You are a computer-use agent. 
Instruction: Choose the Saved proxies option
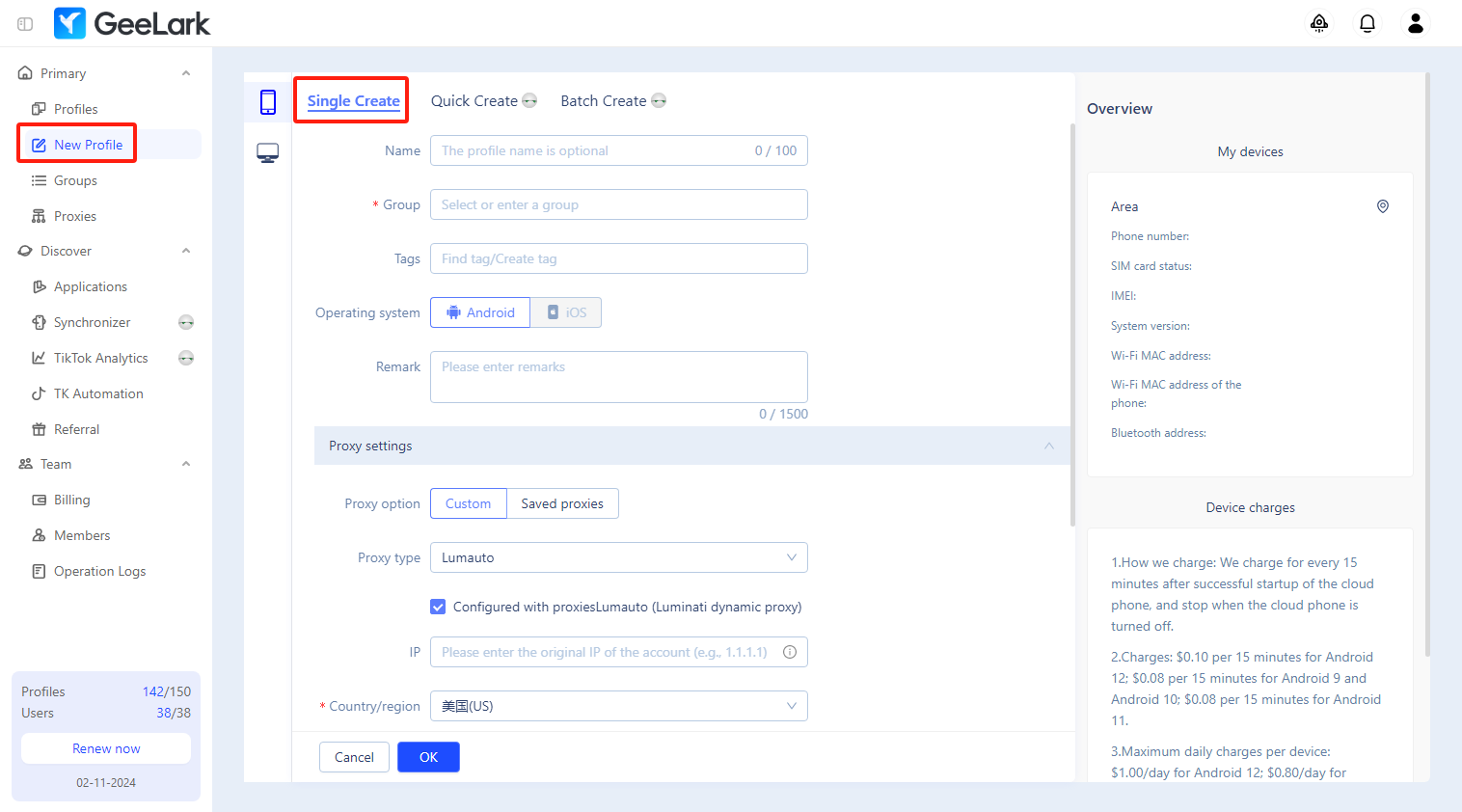pos(562,503)
